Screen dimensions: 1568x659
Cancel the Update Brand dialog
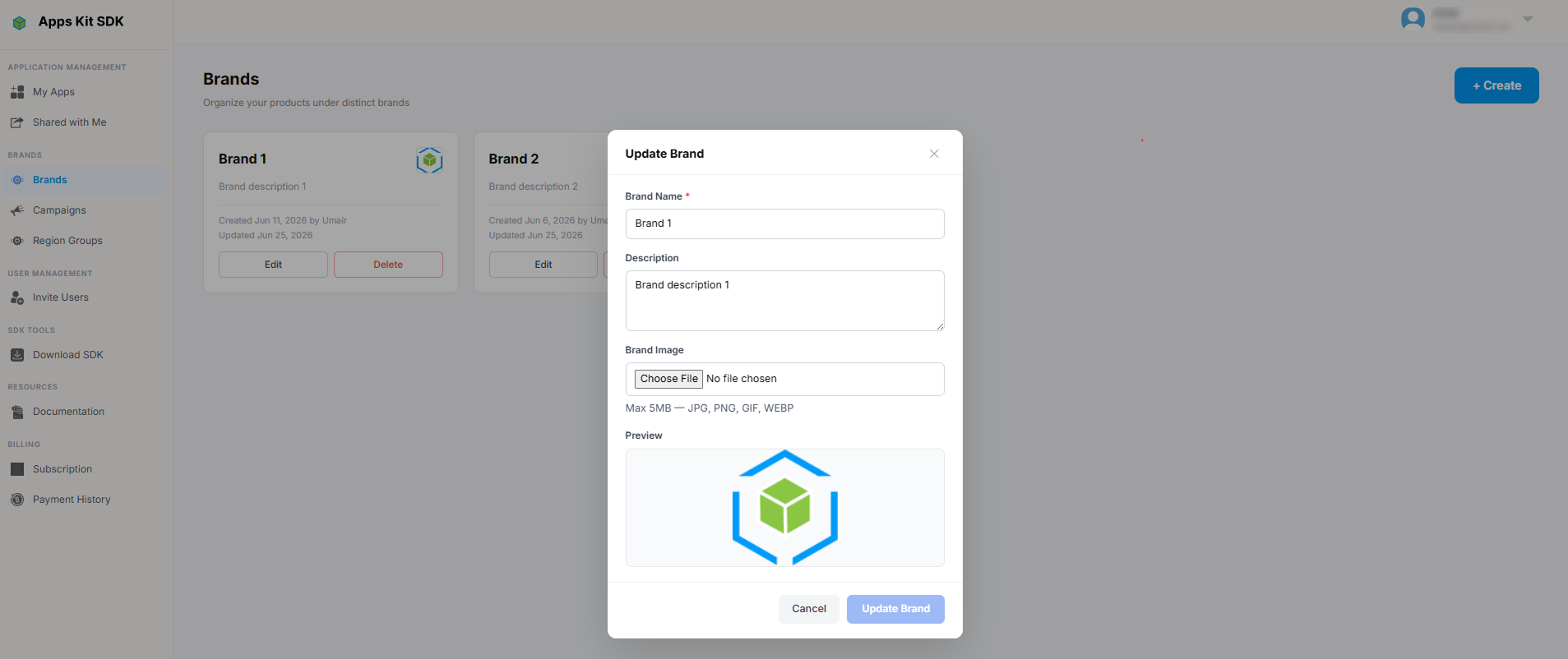coord(809,609)
